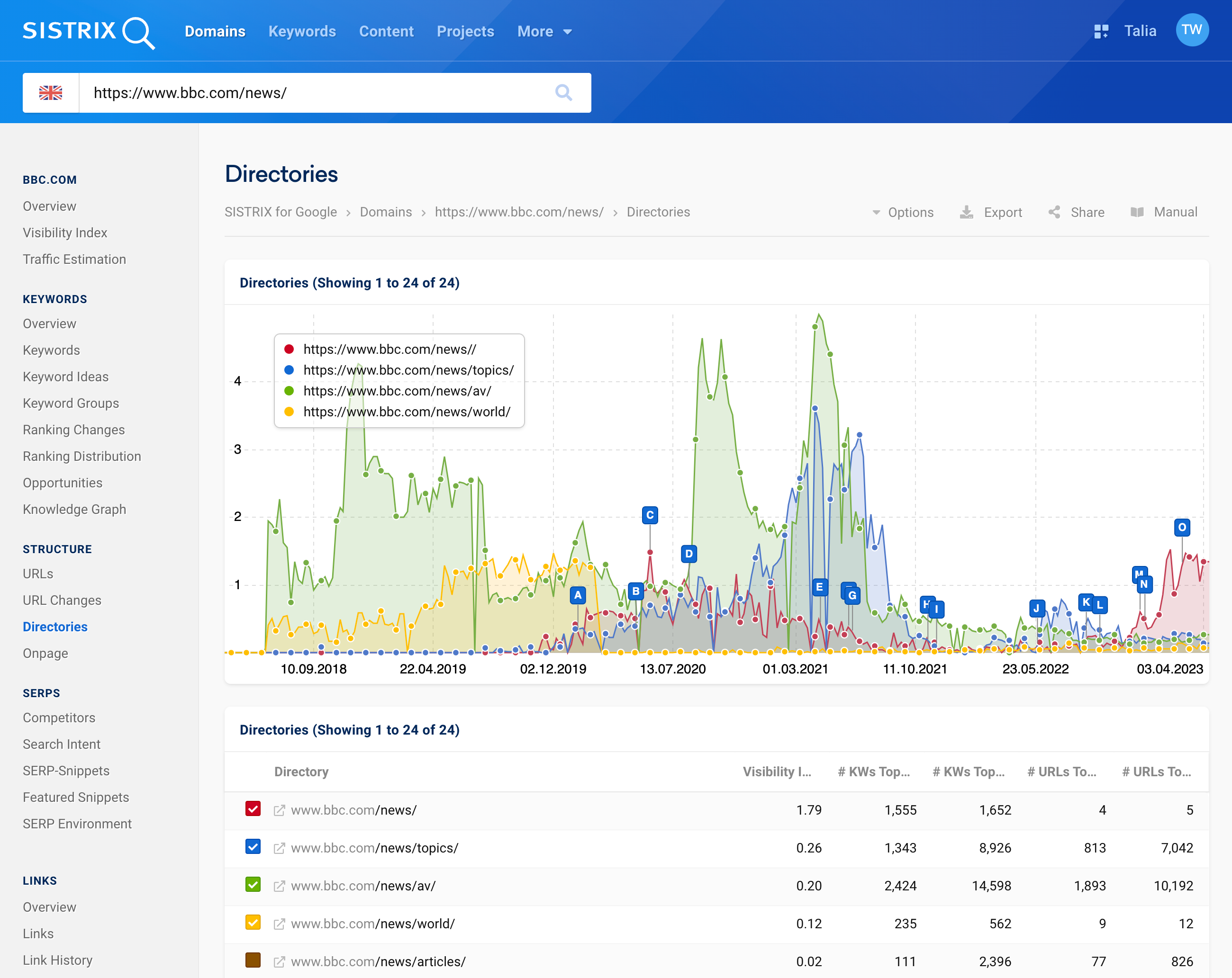Image resolution: width=1232 pixels, height=978 pixels.
Task: Open external link icon for news/av/ row
Action: coord(280,886)
